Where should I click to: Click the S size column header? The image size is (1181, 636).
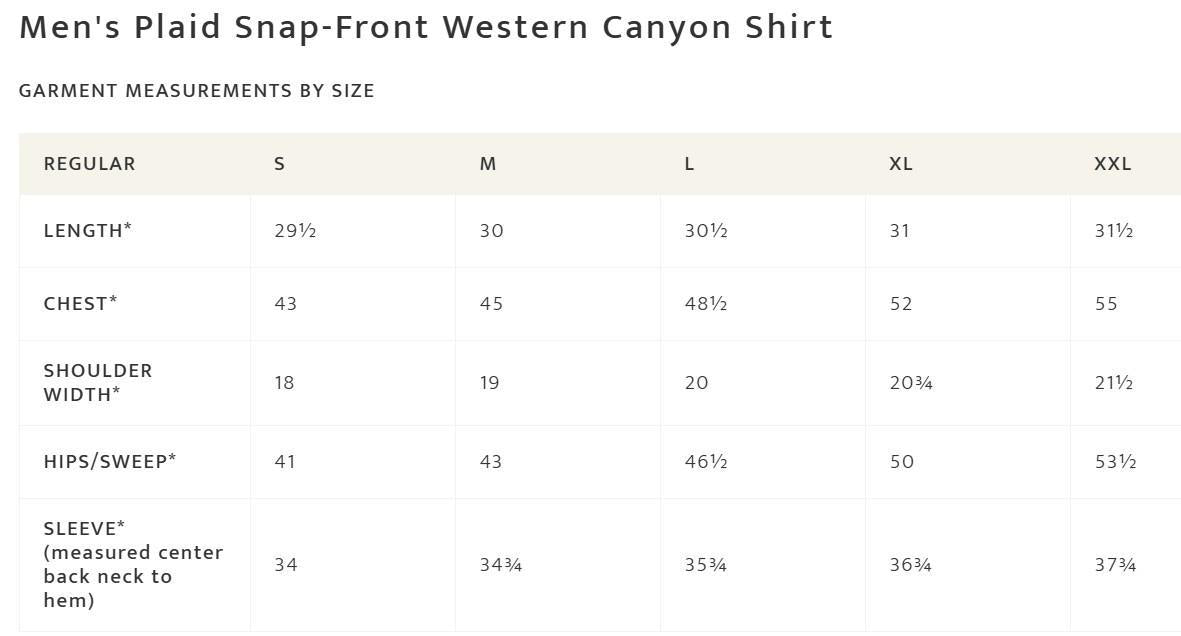(280, 164)
